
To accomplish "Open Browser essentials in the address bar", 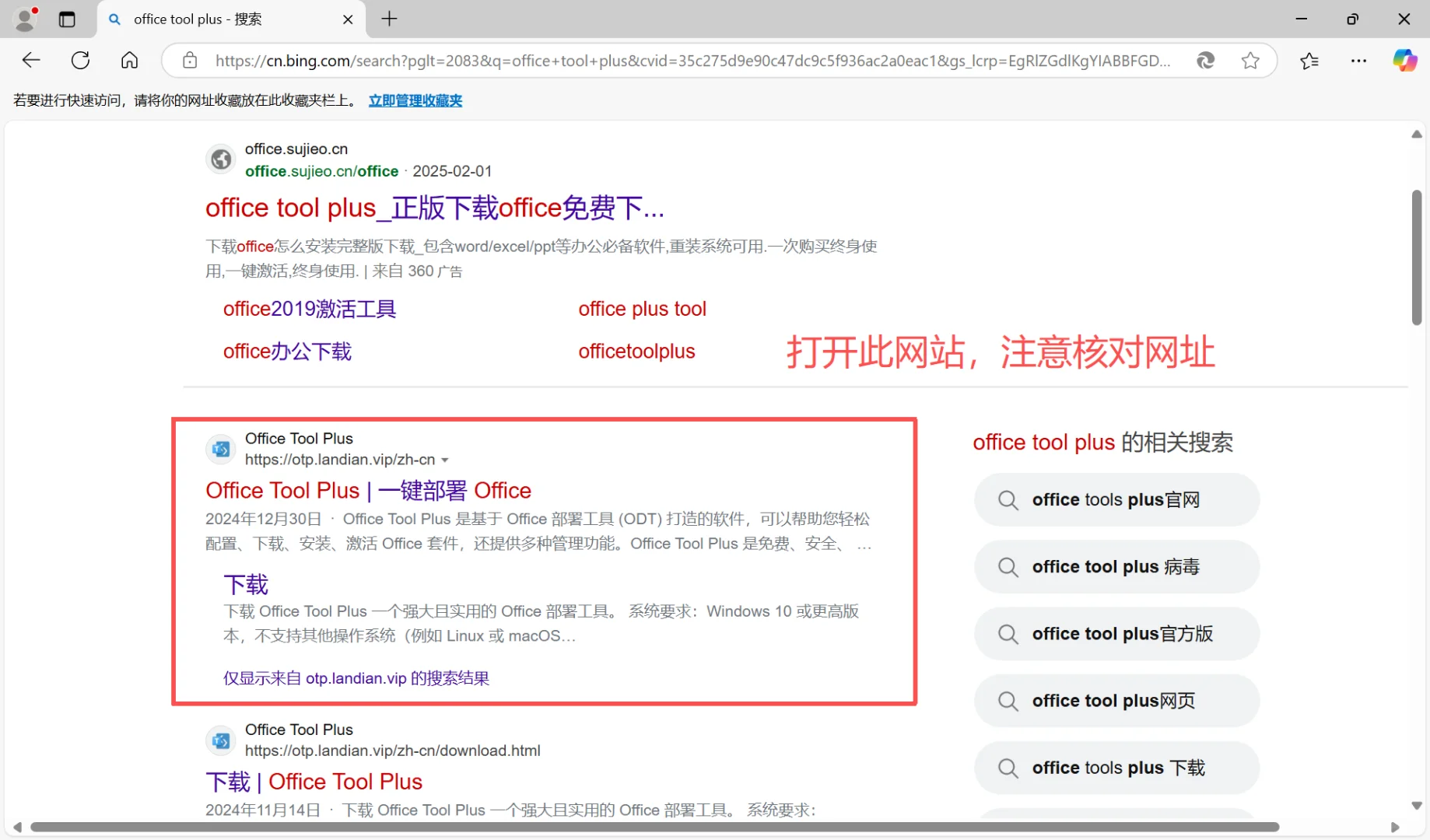I will pyautogui.click(x=1206, y=60).
